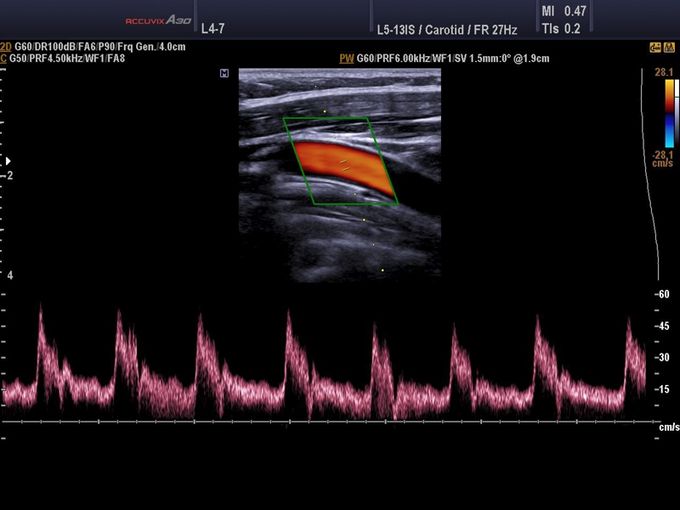Click the Doppler sample volume gate in vessel

pos(343,164)
